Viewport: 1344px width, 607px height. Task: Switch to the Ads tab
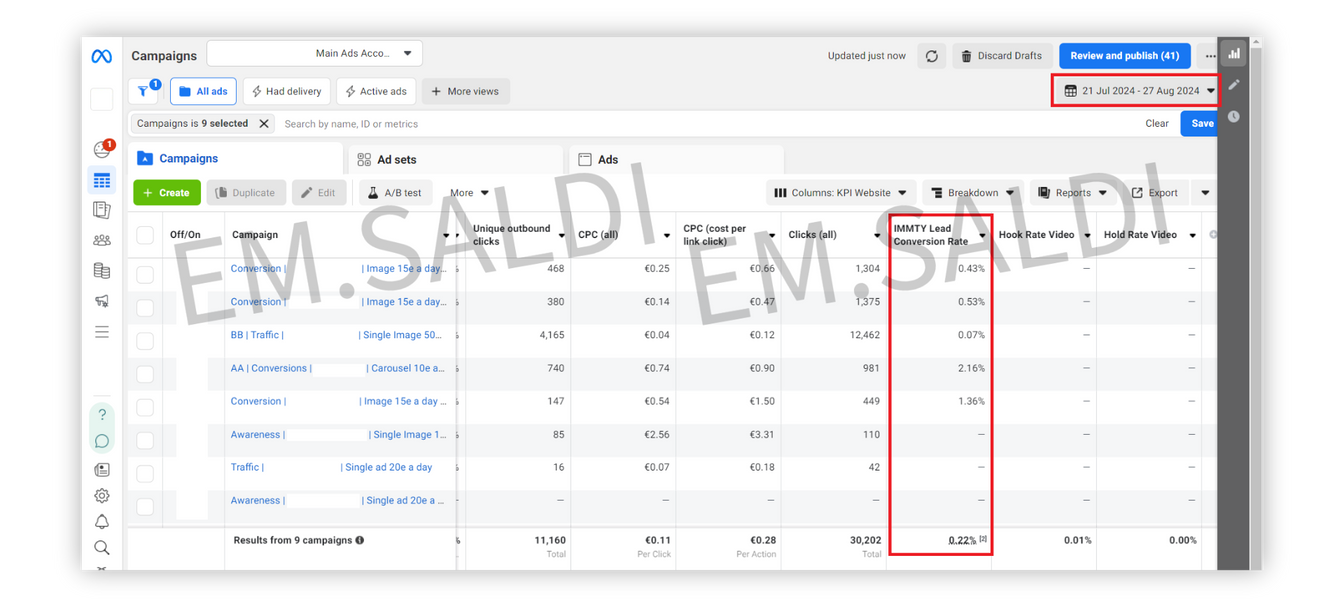676,160
